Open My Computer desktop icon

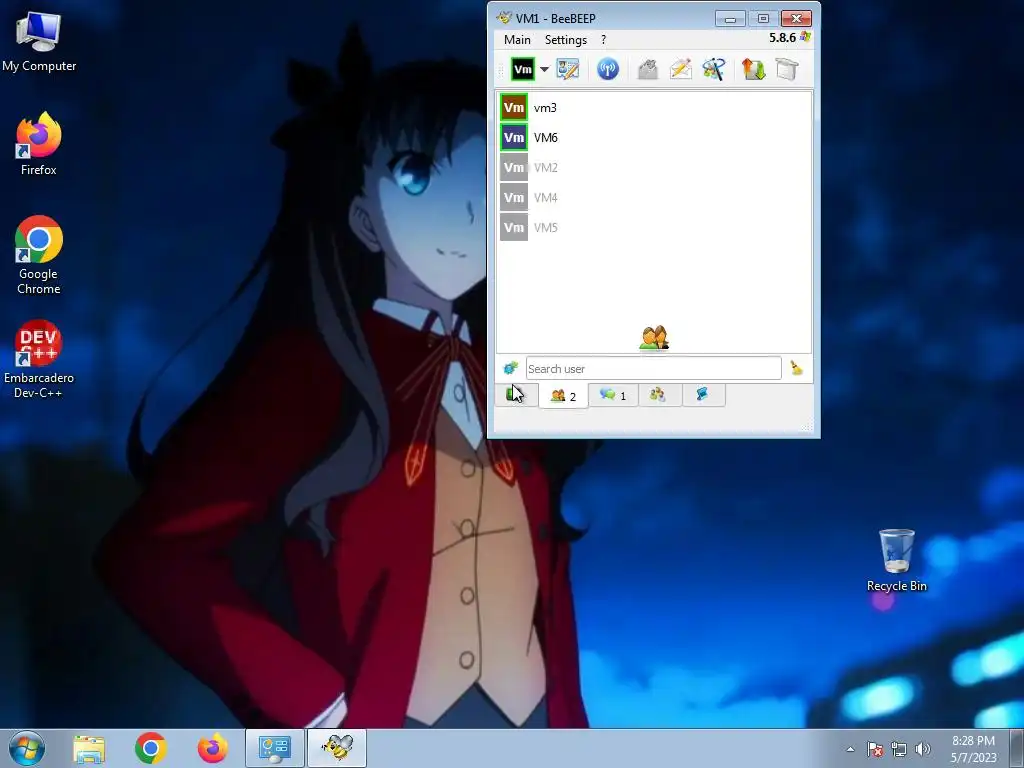pos(39,42)
